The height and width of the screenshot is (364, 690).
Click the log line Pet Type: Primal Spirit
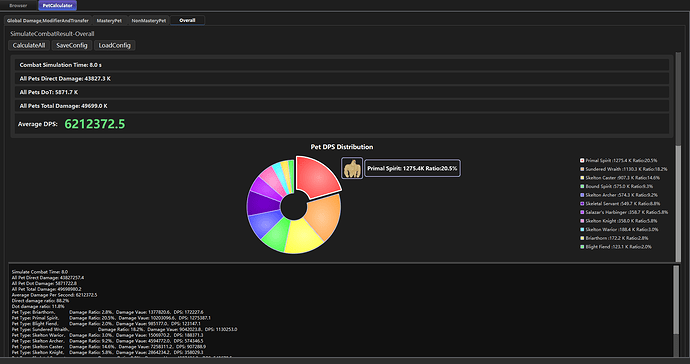pyautogui.click(x=111, y=318)
